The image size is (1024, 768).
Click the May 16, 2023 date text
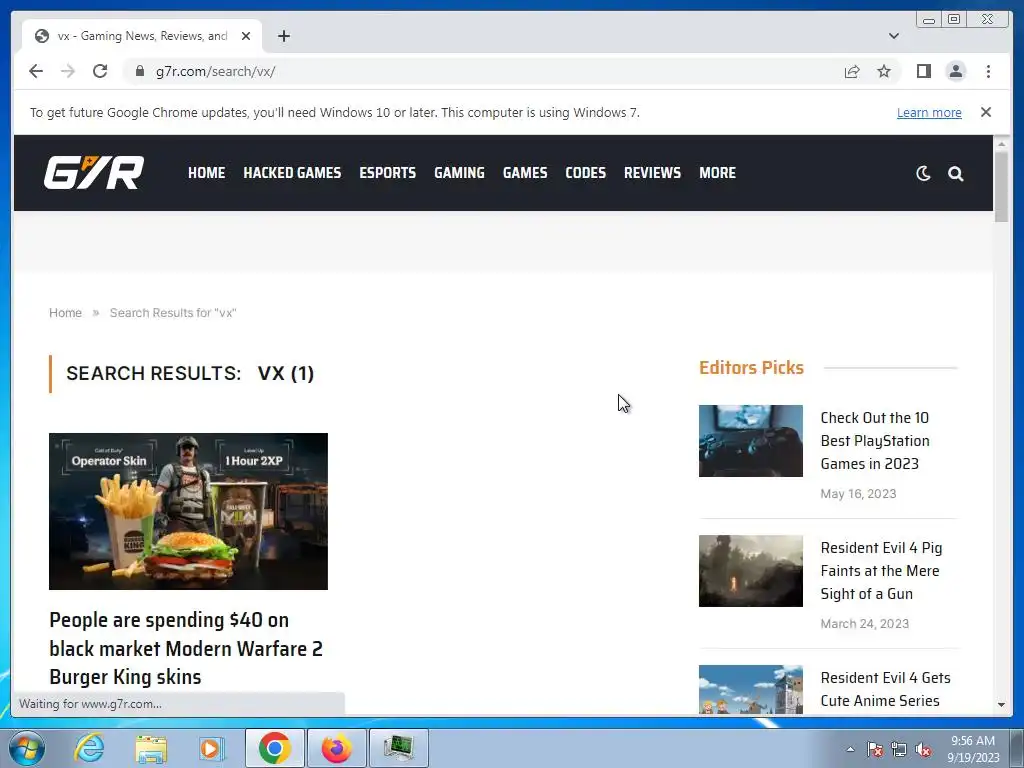click(x=858, y=494)
